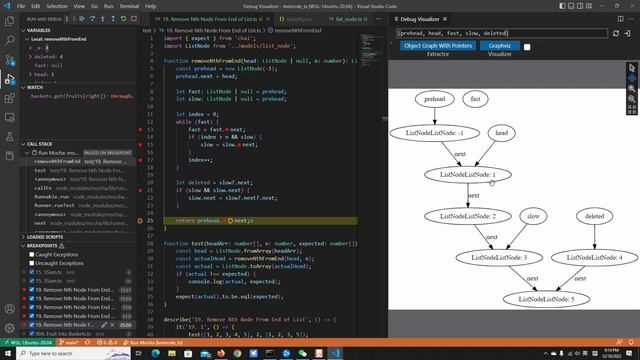The width and height of the screenshot is (640, 360).
Task: Click the Debug Visualizer expression input field
Action: click(x=502, y=33)
